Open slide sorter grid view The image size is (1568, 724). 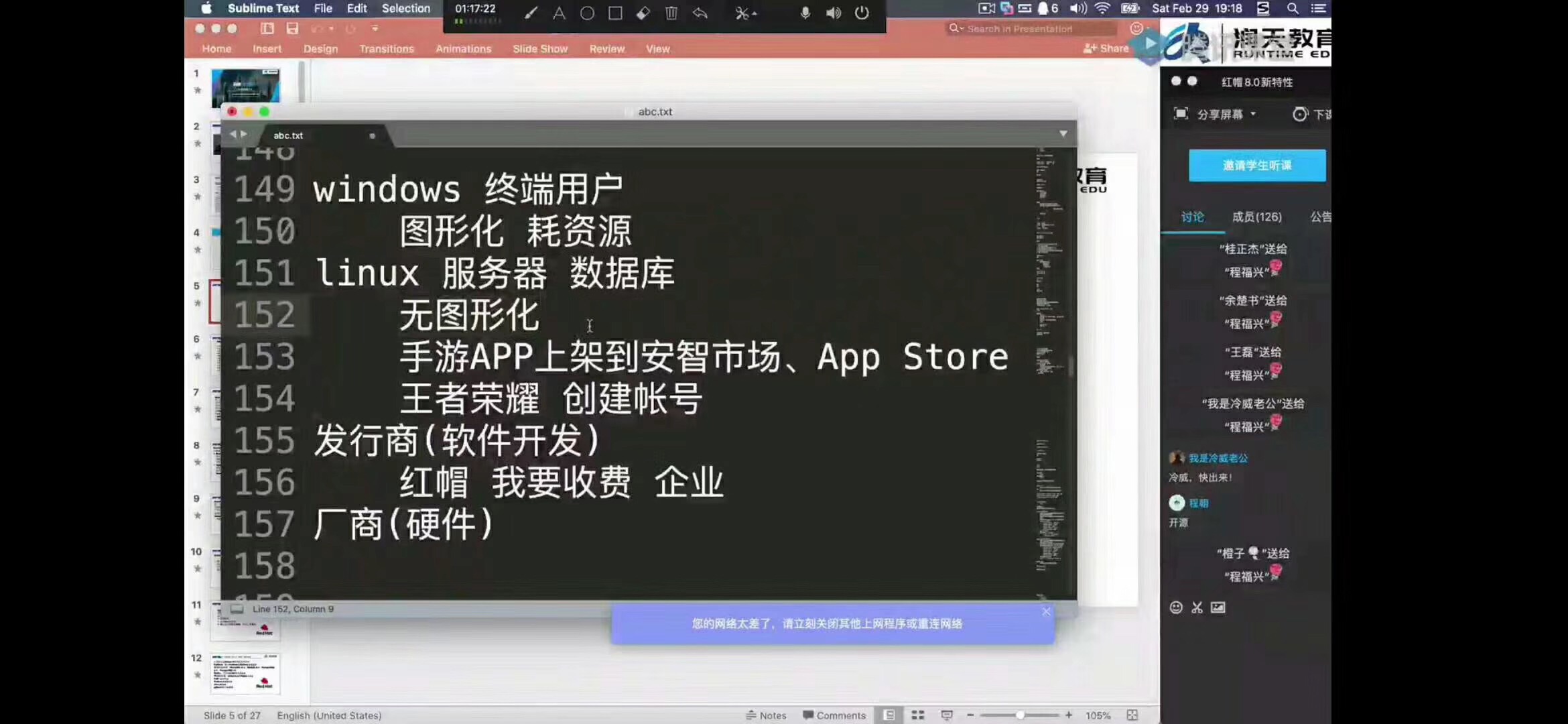coord(918,715)
